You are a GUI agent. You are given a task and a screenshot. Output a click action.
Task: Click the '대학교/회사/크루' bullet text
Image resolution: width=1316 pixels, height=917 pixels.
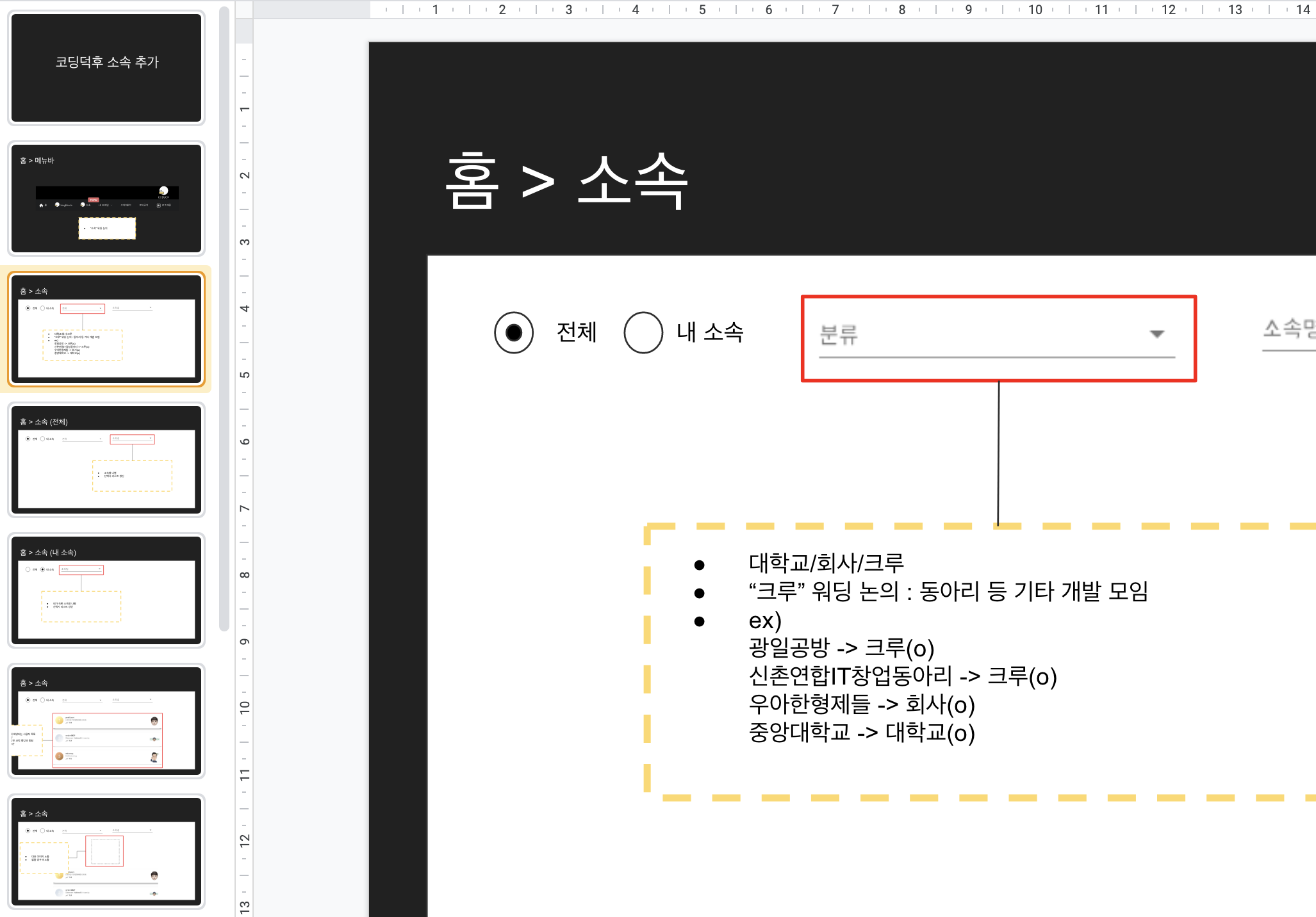pyautogui.click(x=826, y=563)
